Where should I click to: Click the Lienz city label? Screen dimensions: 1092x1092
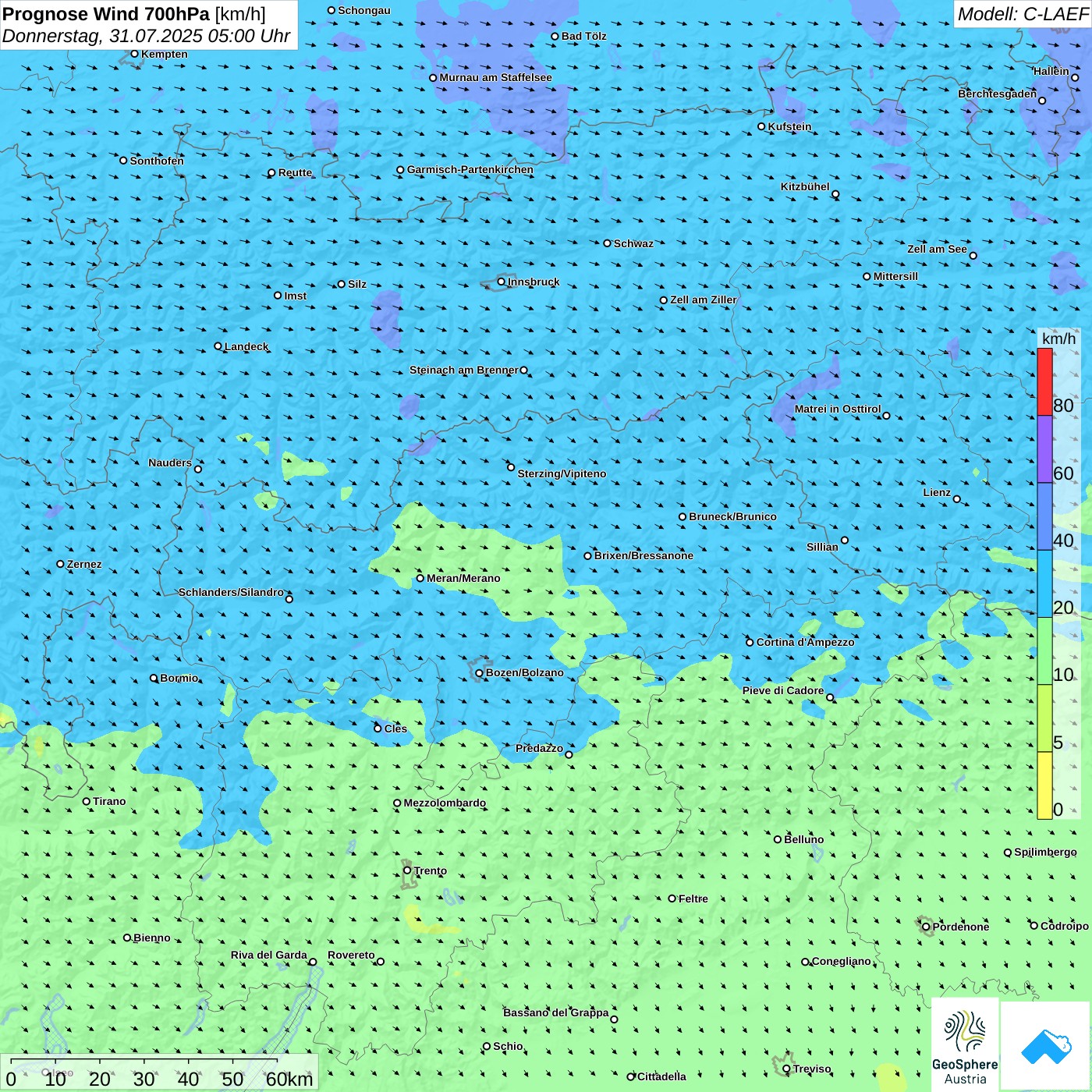pos(937,492)
